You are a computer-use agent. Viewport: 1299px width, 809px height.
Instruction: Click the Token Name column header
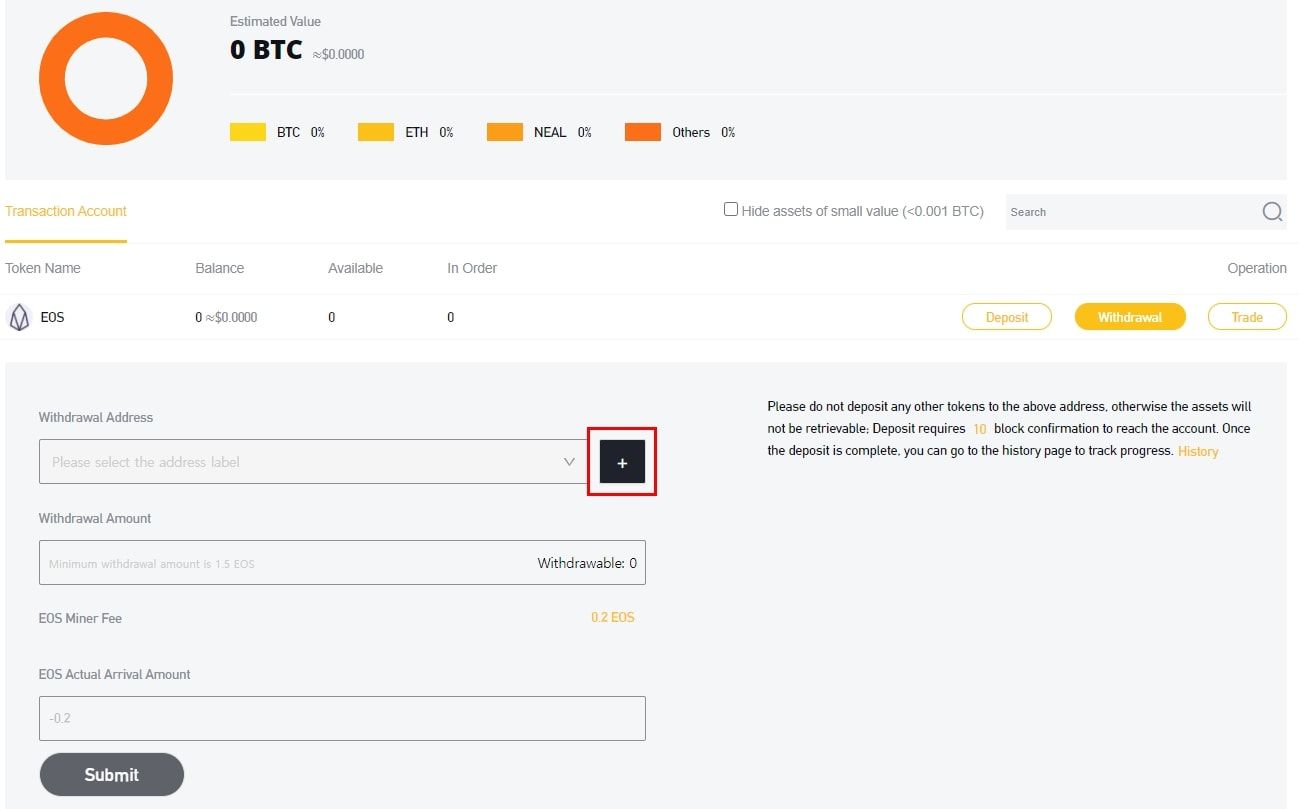(x=43, y=268)
